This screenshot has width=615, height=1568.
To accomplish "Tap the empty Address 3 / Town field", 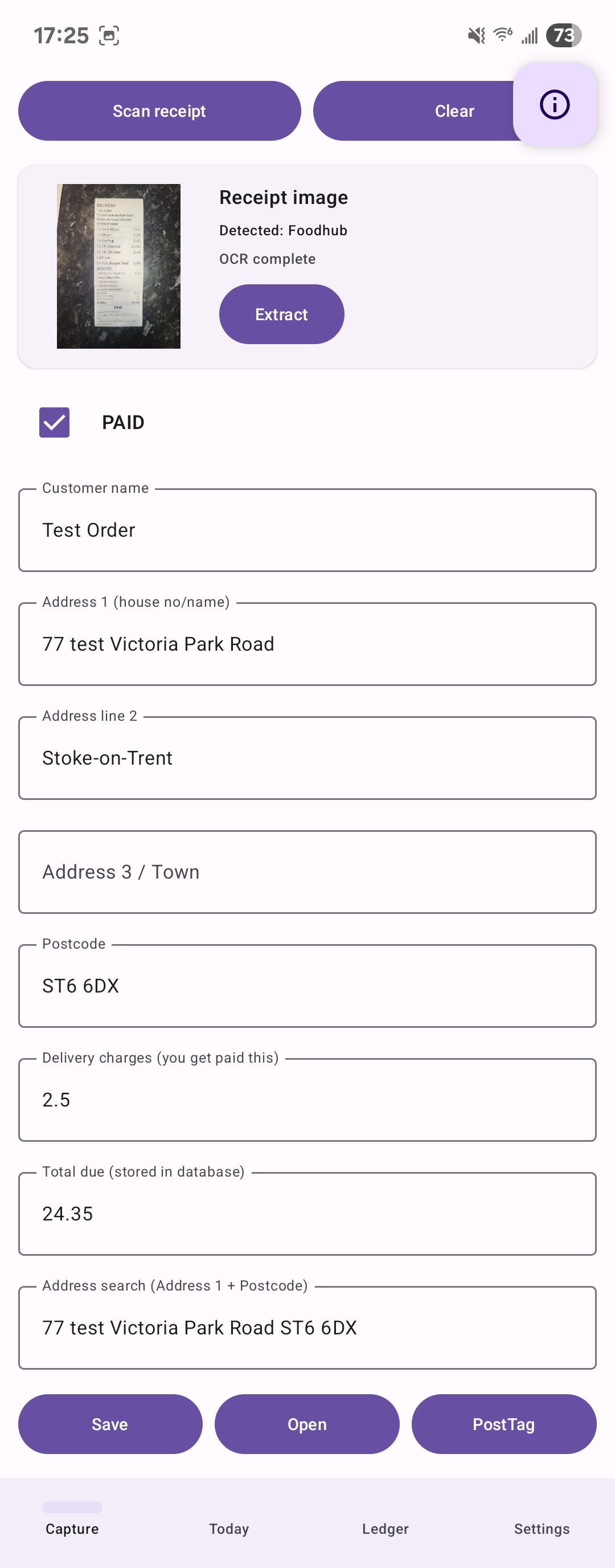I will click(307, 872).
